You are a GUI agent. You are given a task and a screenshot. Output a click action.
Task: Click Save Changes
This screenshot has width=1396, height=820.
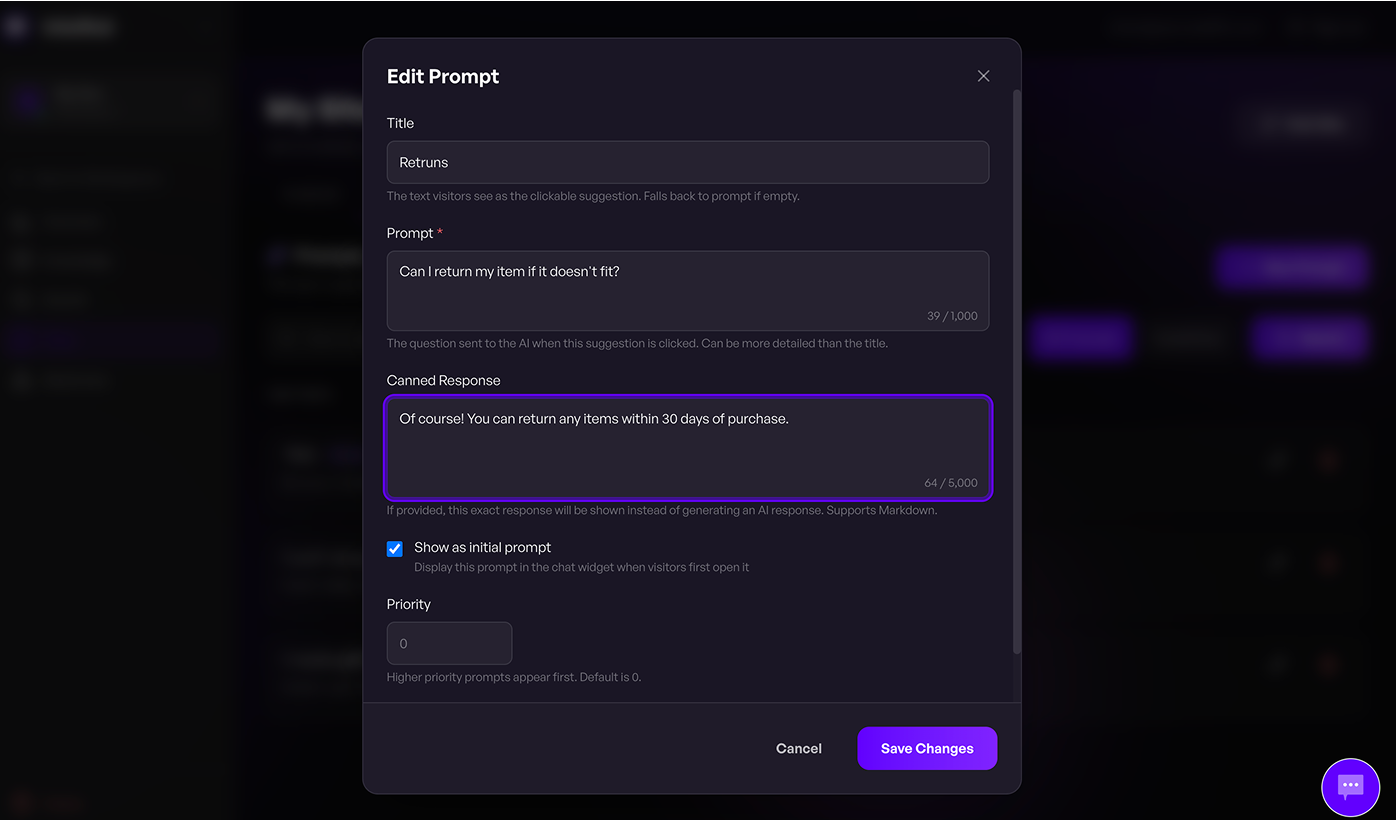coord(926,748)
